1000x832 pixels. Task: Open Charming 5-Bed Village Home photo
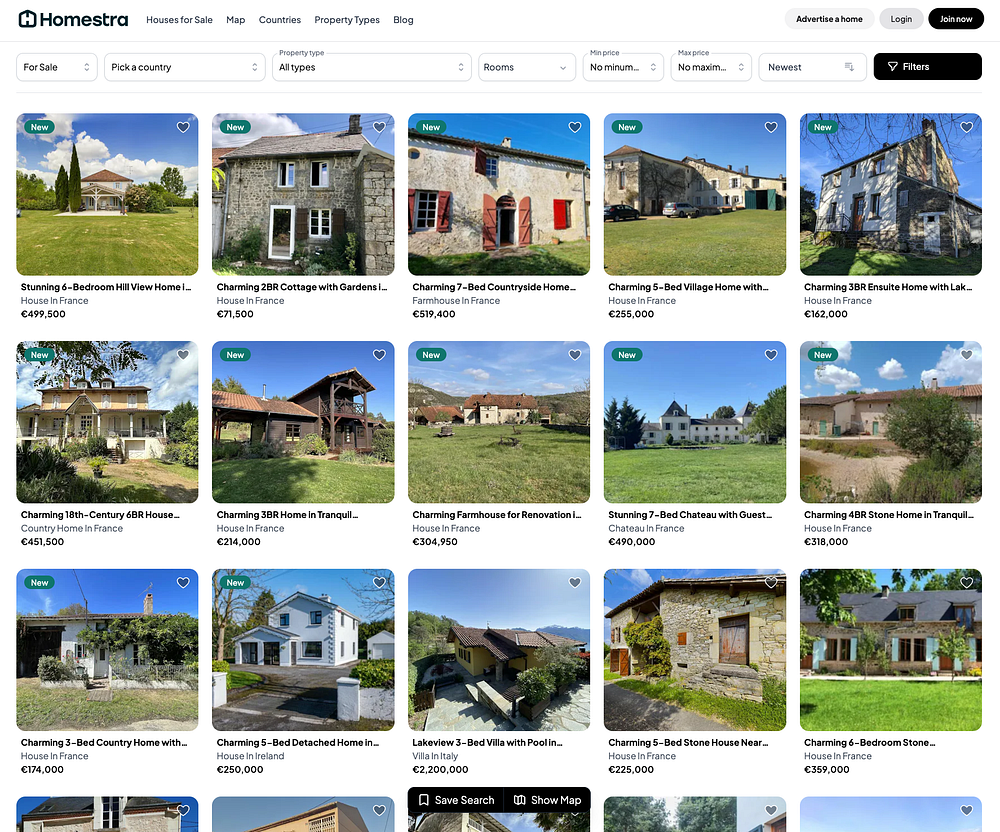(x=695, y=194)
